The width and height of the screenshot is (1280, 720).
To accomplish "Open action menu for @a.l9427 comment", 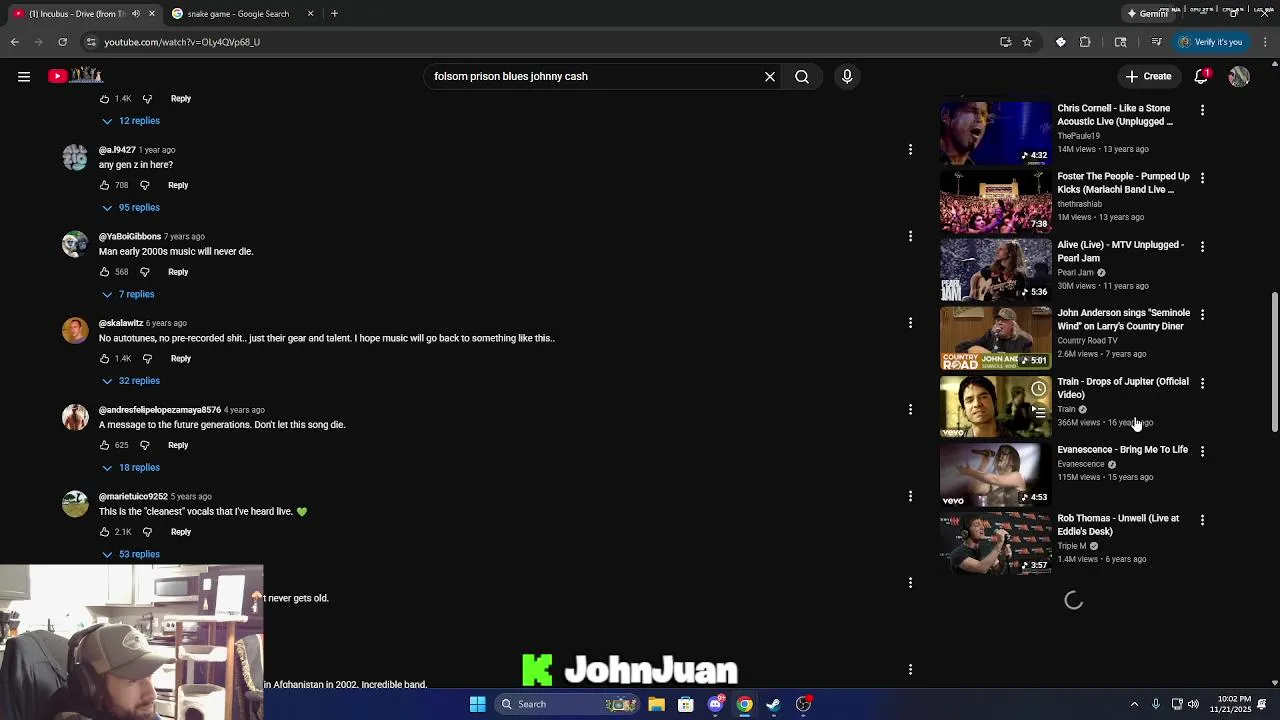I will point(910,149).
